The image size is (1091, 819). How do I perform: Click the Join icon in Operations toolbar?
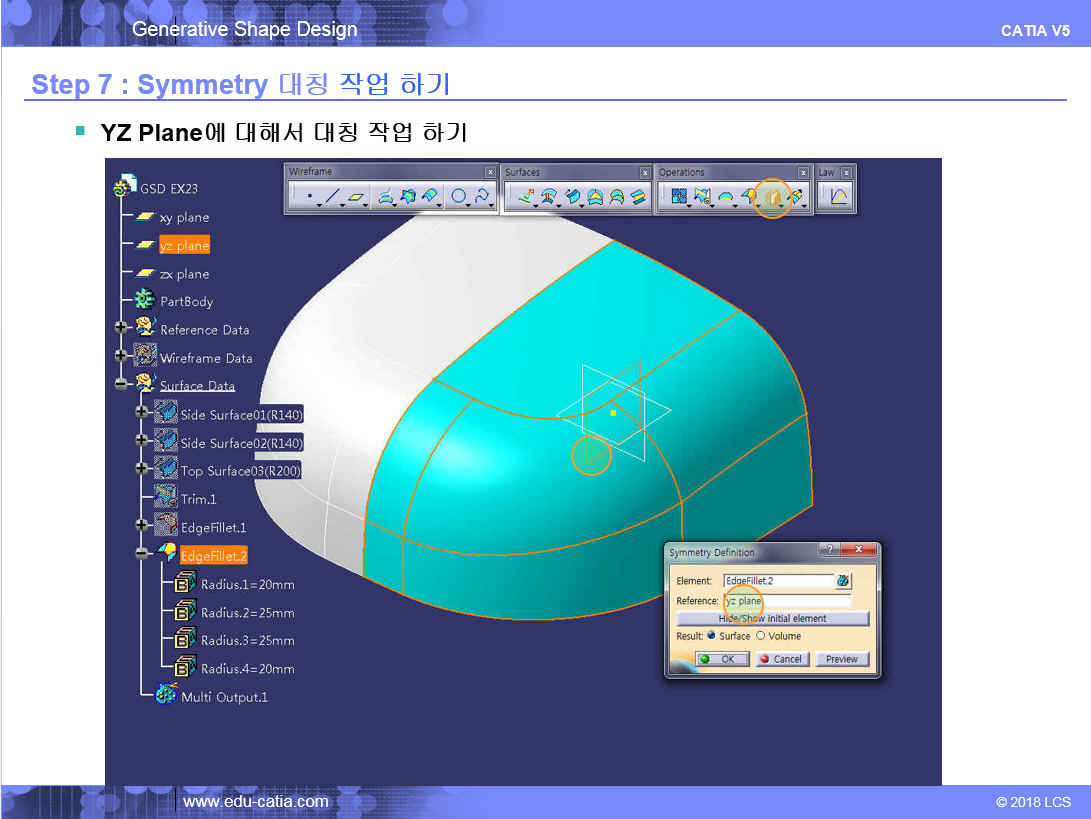pos(679,197)
